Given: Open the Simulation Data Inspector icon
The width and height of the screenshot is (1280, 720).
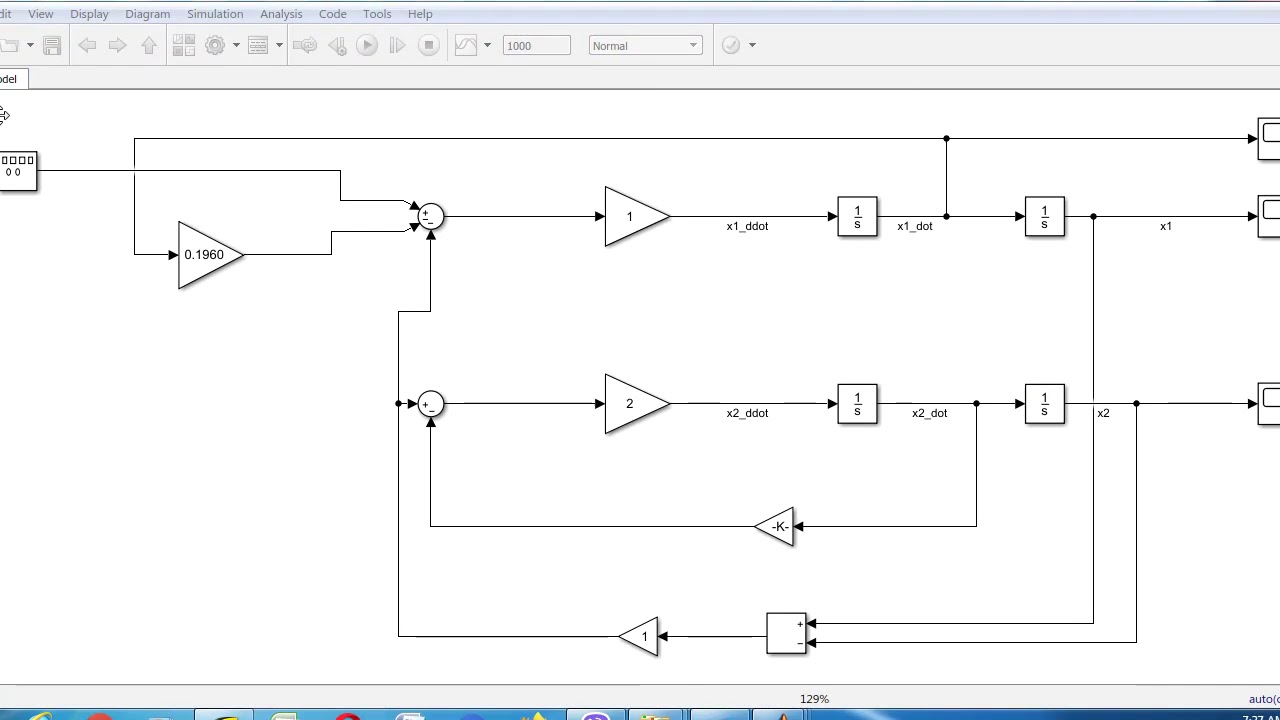Looking at the screenshot, I should point(466,45).
